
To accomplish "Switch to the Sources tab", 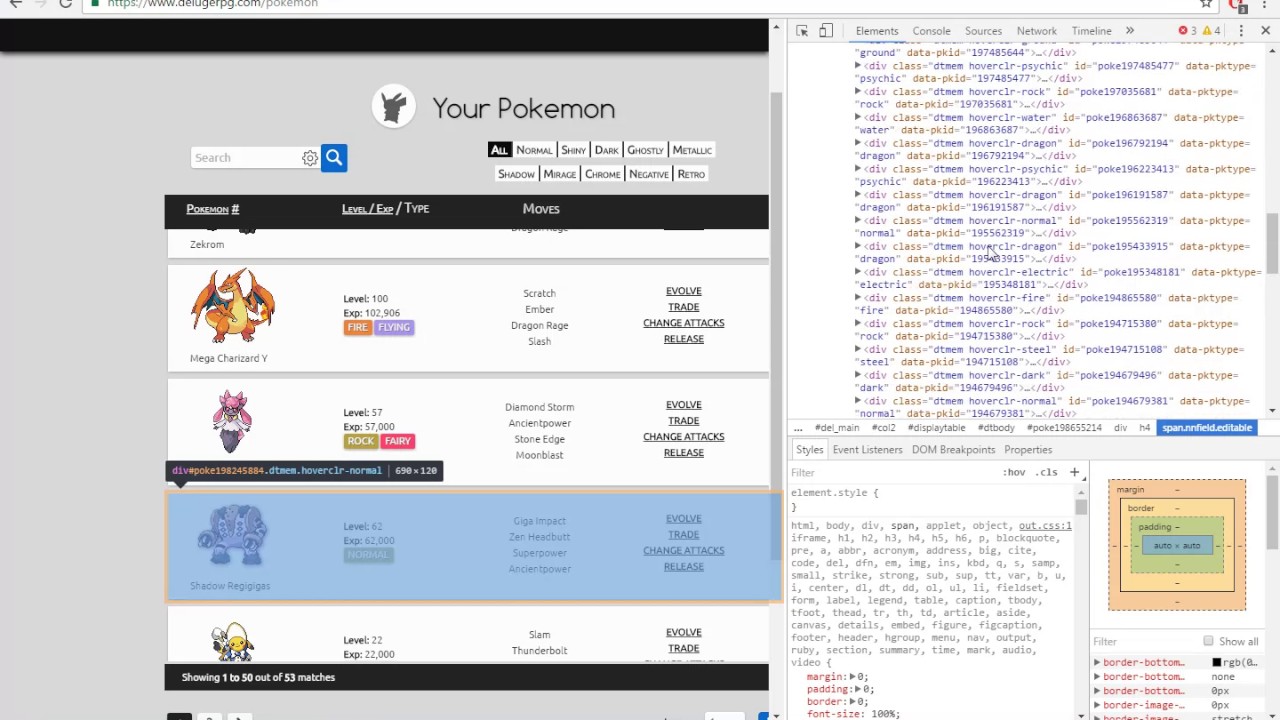I will point(983,31).
